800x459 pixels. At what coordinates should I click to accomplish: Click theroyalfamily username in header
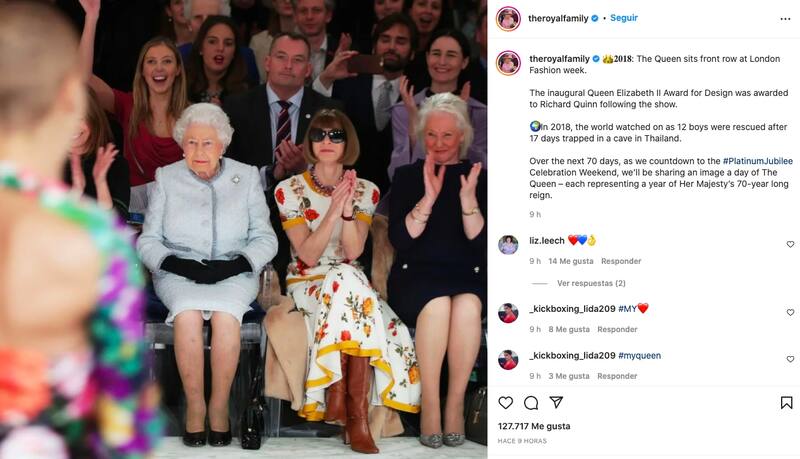click(x=558, y=18)
